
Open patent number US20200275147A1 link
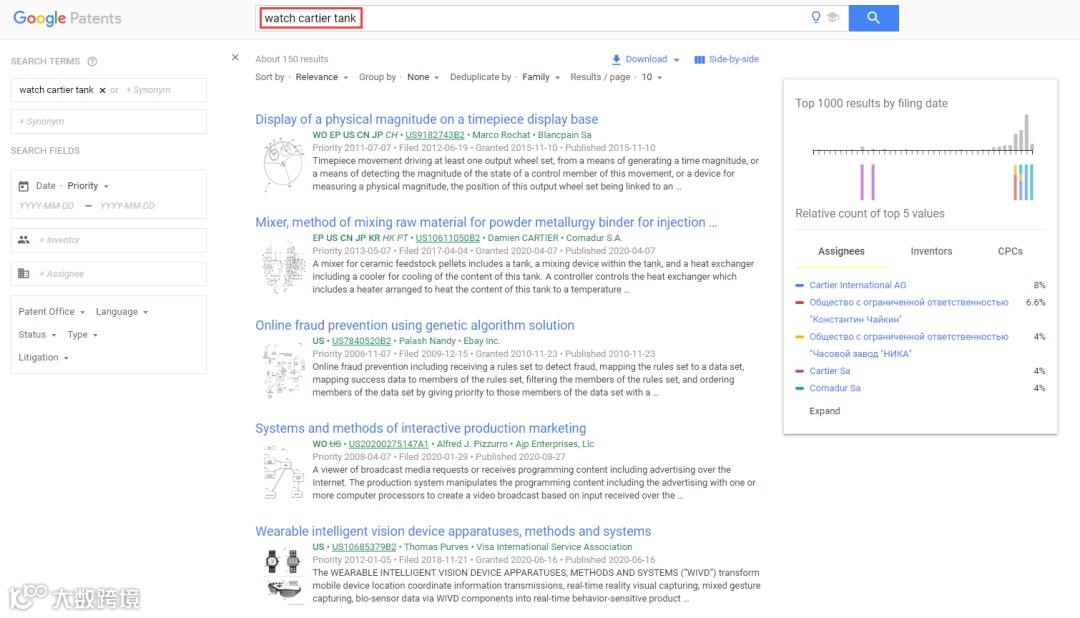click(388, 444)
